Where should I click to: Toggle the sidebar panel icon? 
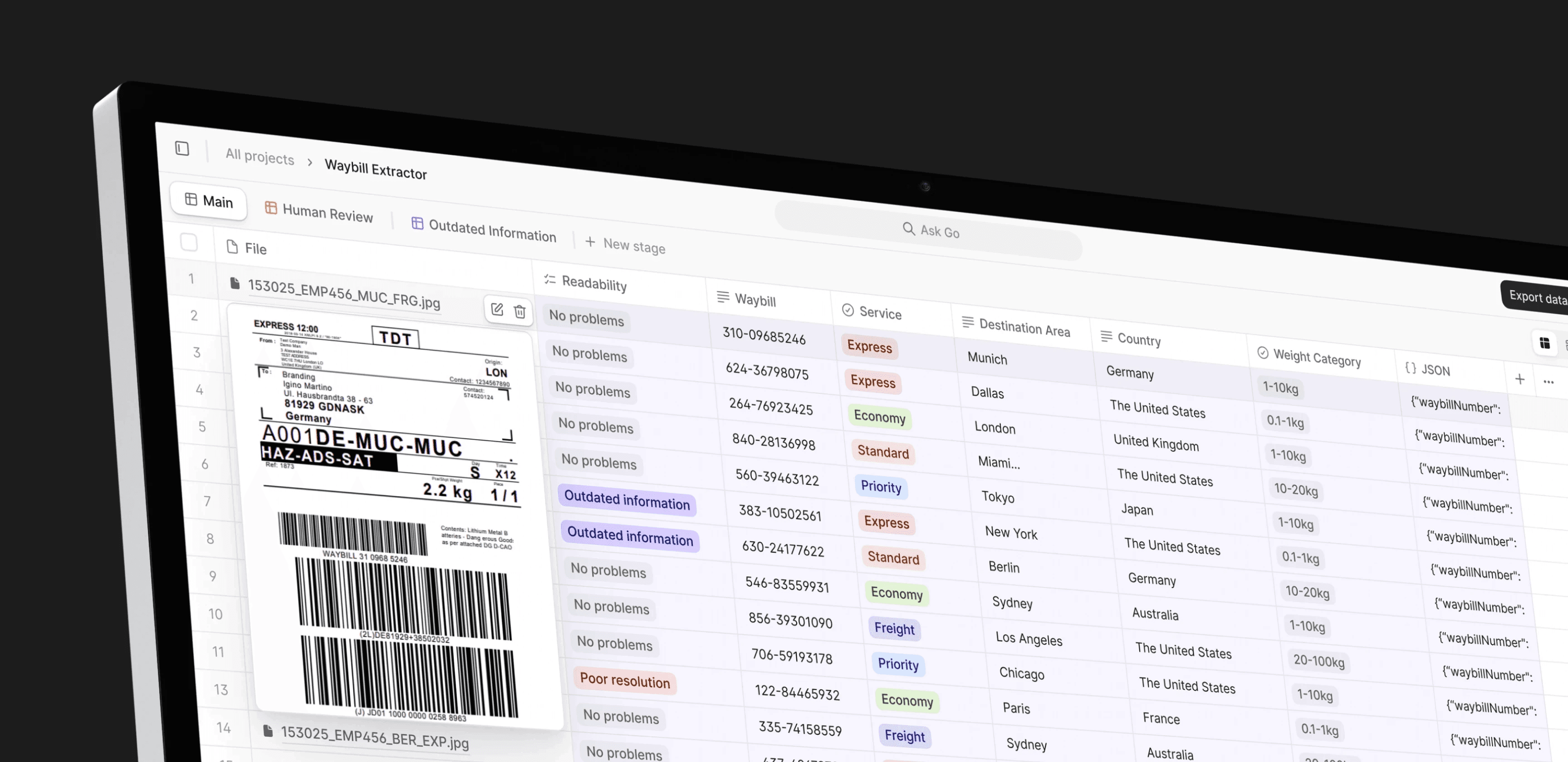tap(182, 148)
